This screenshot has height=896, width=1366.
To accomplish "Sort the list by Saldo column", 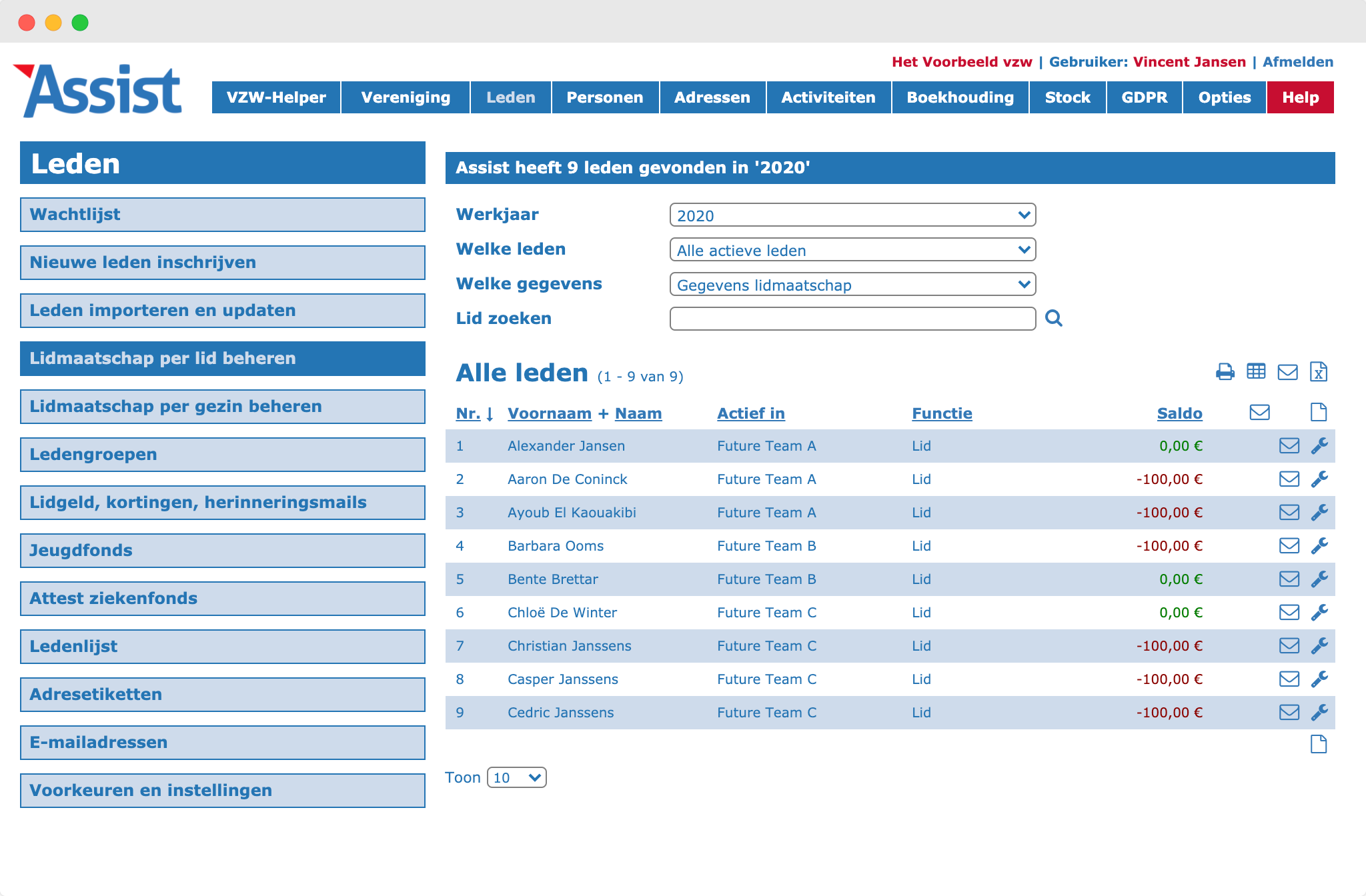I will click(1179, 413).
